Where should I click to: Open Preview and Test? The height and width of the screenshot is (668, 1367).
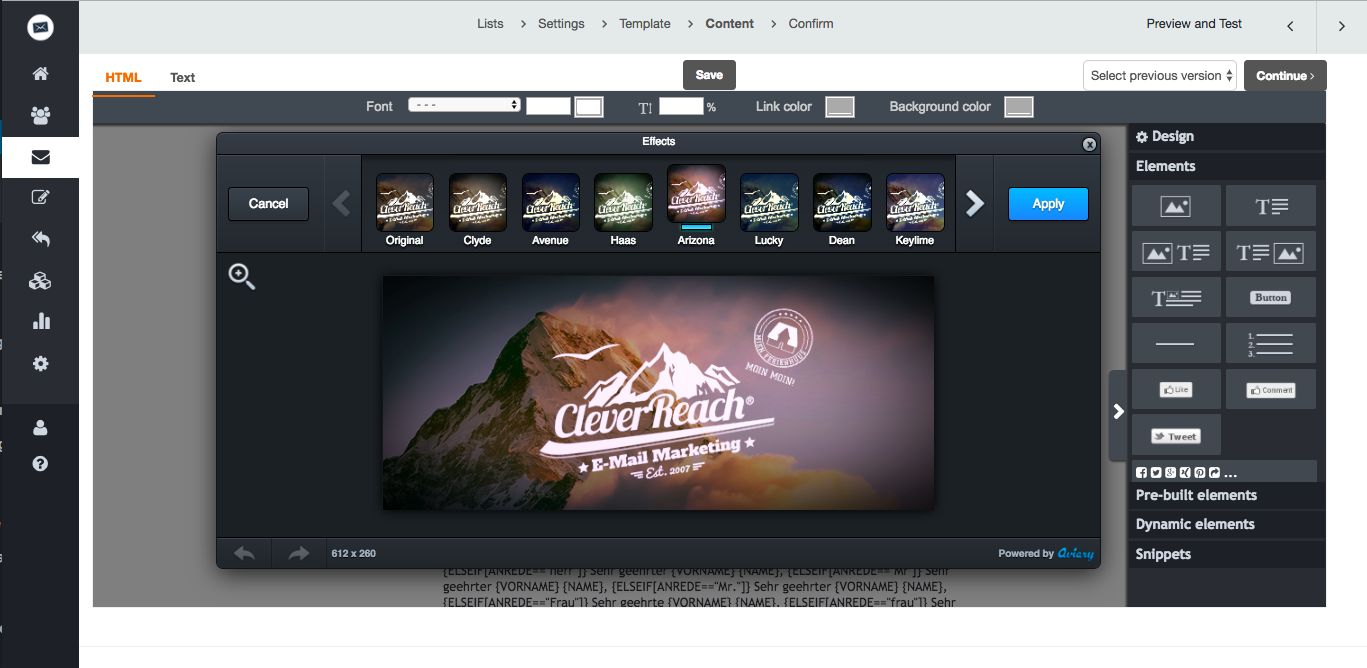coord(1194,24)
